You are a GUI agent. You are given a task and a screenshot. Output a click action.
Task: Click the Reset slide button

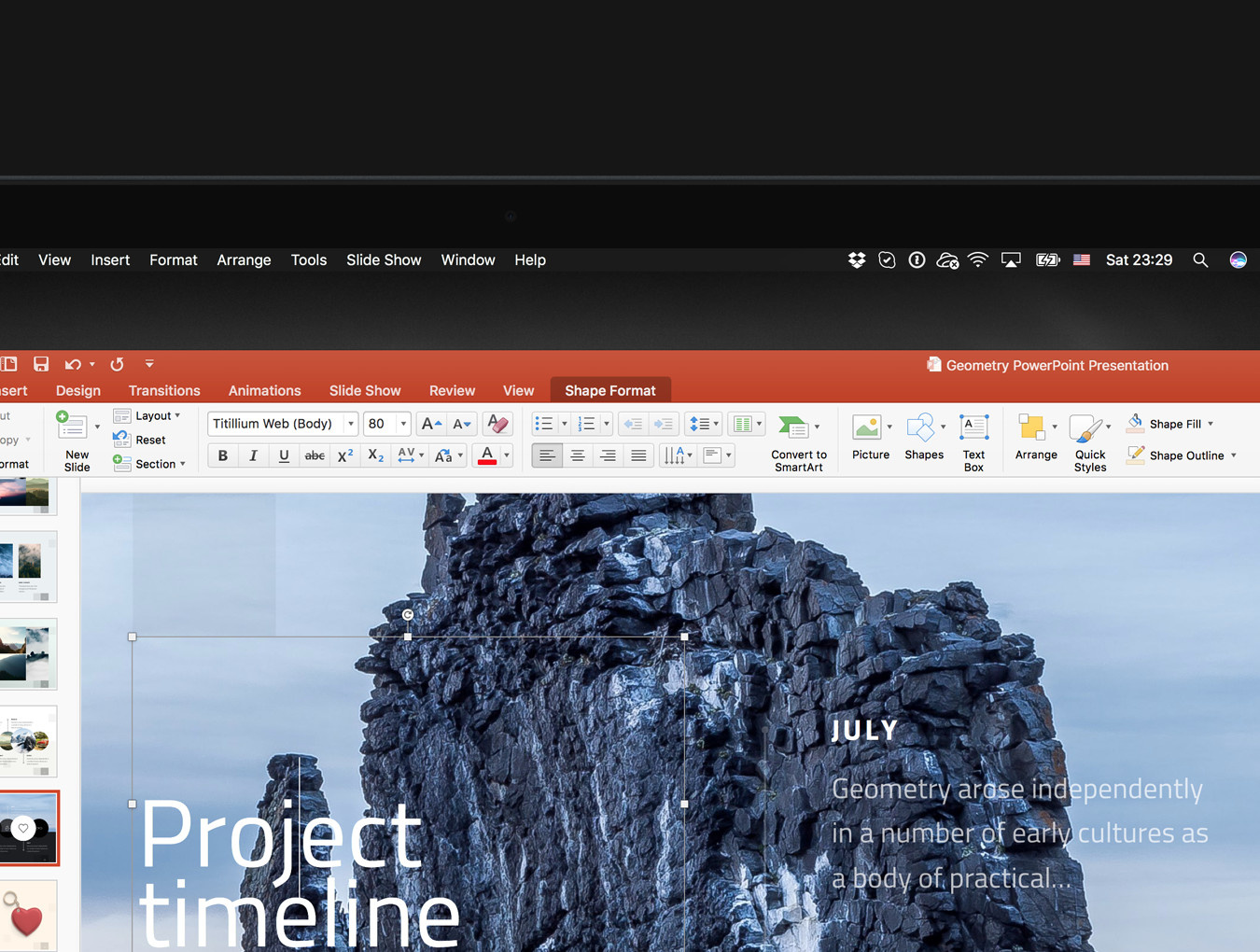[149, 440]
